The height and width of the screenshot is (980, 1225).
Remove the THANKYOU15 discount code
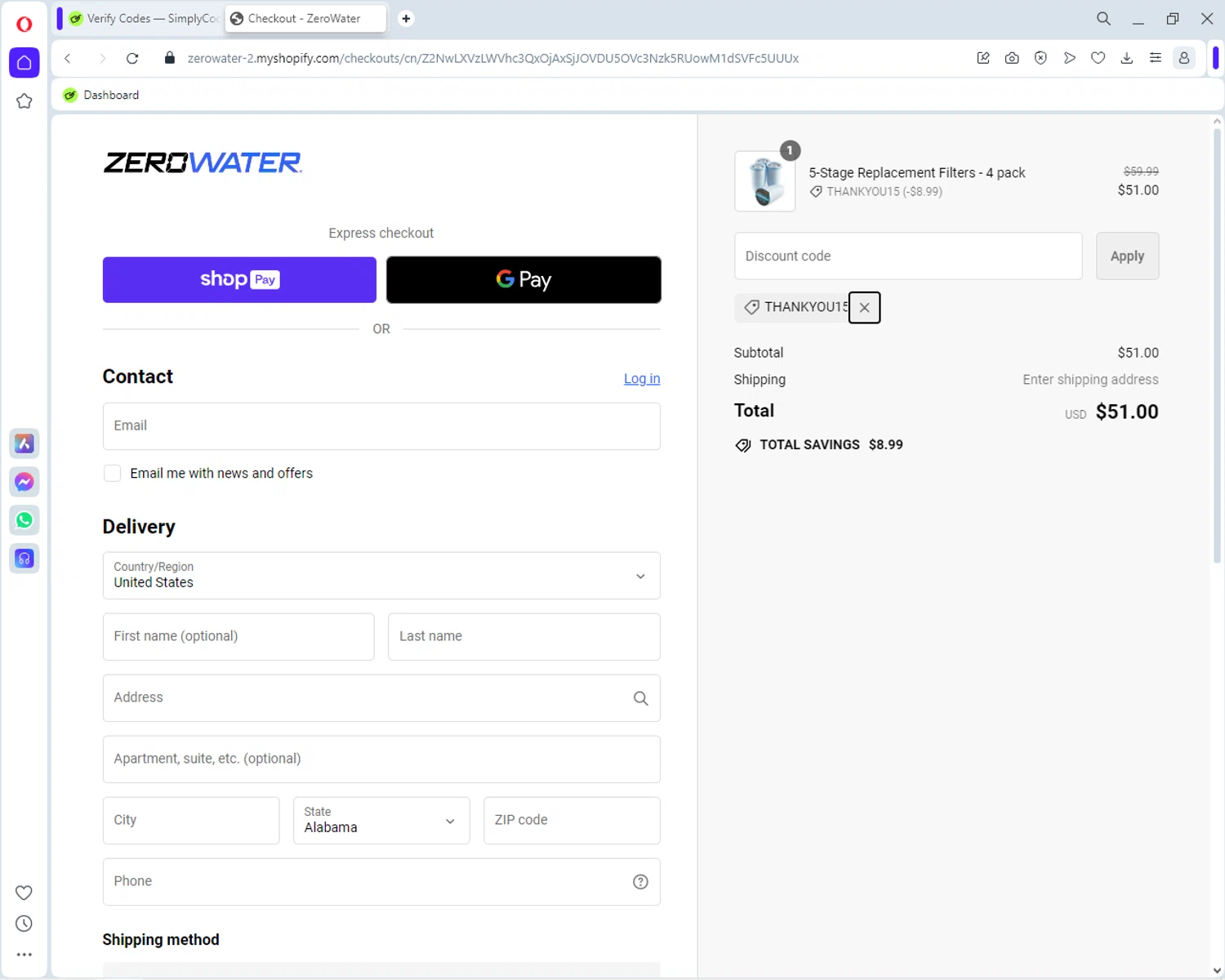pyautogui.click(x=864, y=308)
